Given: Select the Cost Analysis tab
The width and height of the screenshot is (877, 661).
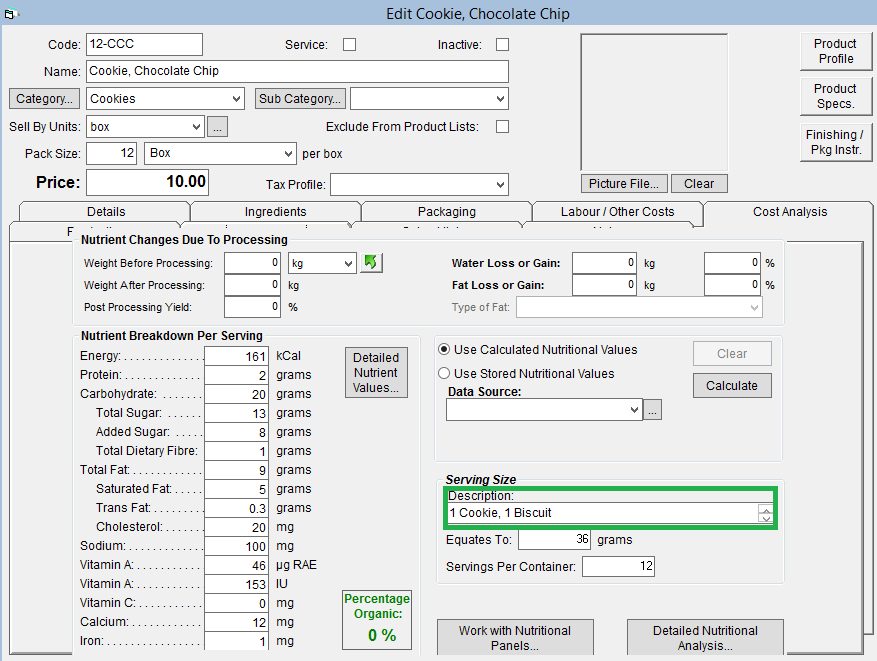Looking at the screenshot, I should click(789, 211).
